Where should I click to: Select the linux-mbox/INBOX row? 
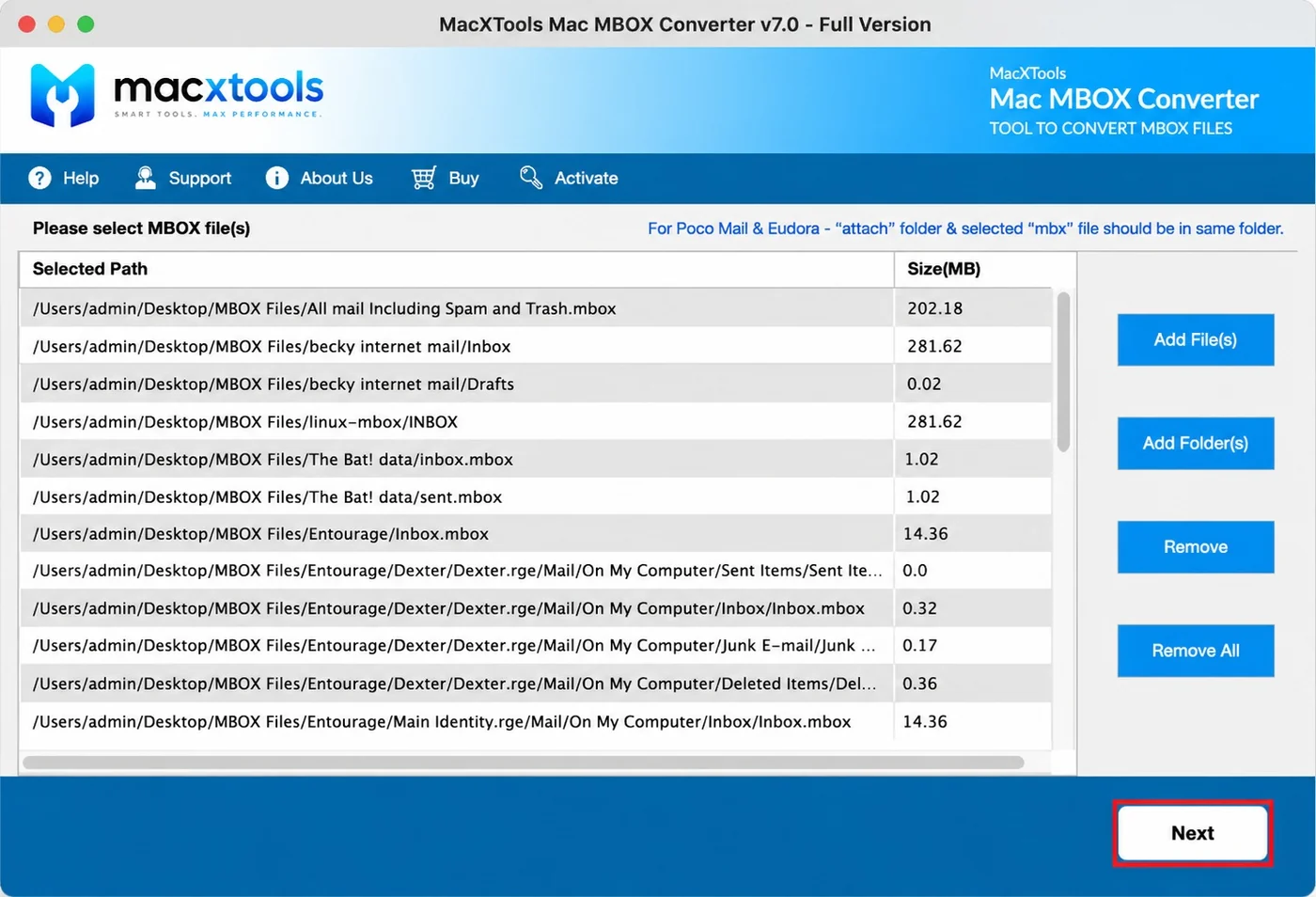coord(536,421)
